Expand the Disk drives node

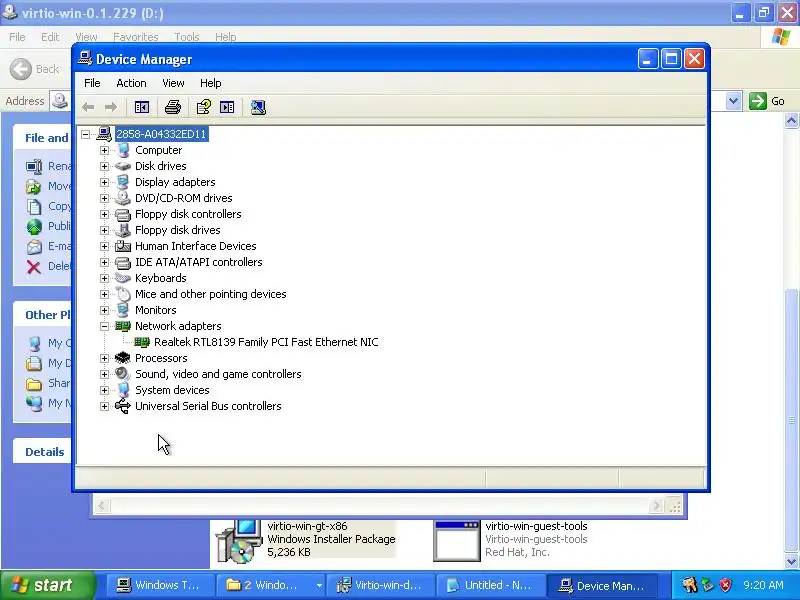click(x=105, y=166)
